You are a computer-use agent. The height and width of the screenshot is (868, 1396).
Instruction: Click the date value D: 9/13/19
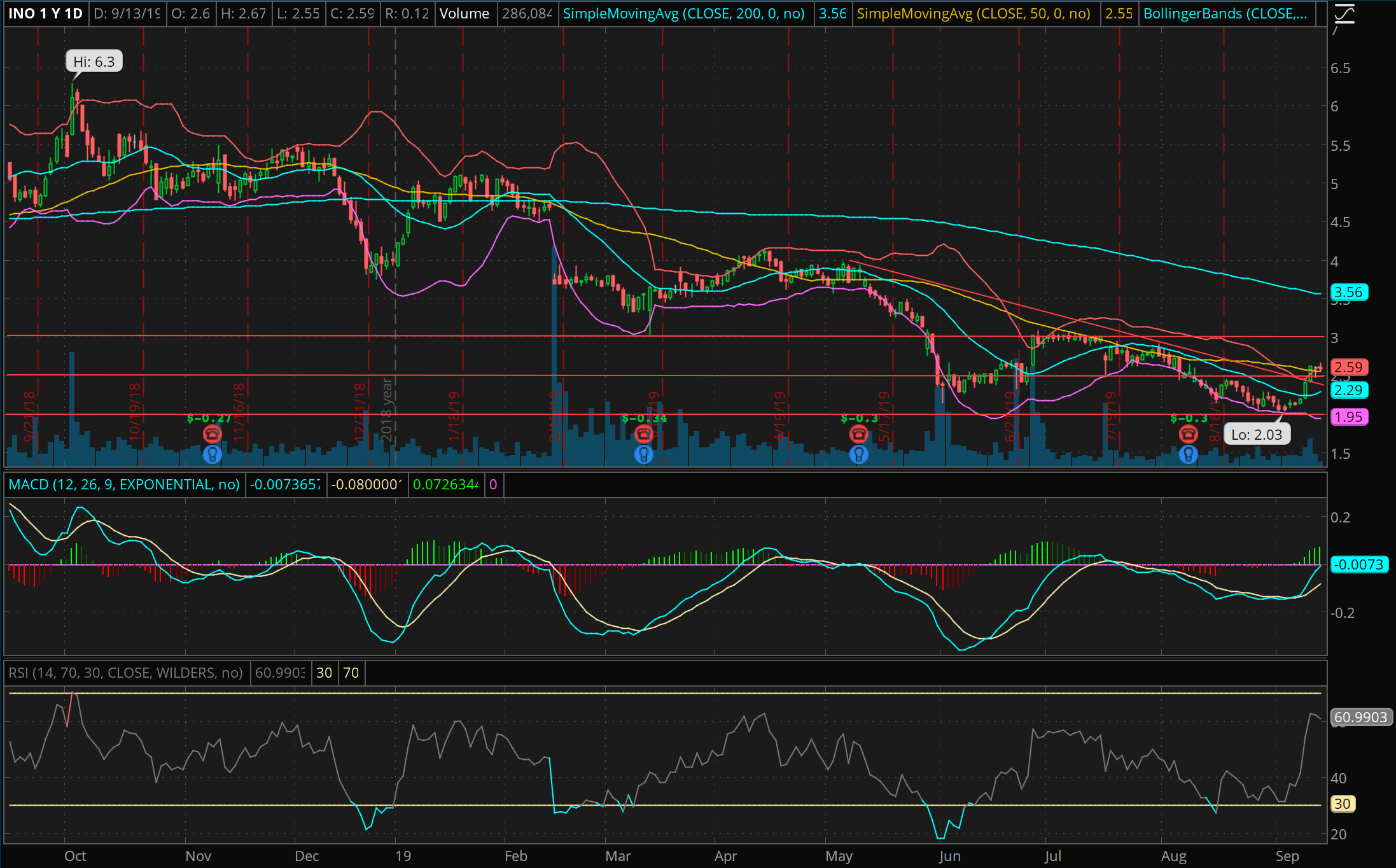127,13
